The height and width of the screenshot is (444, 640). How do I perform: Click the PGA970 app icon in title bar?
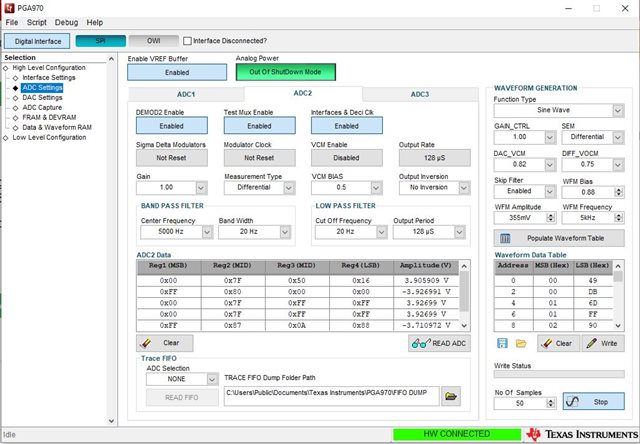[x=9, y=8]
